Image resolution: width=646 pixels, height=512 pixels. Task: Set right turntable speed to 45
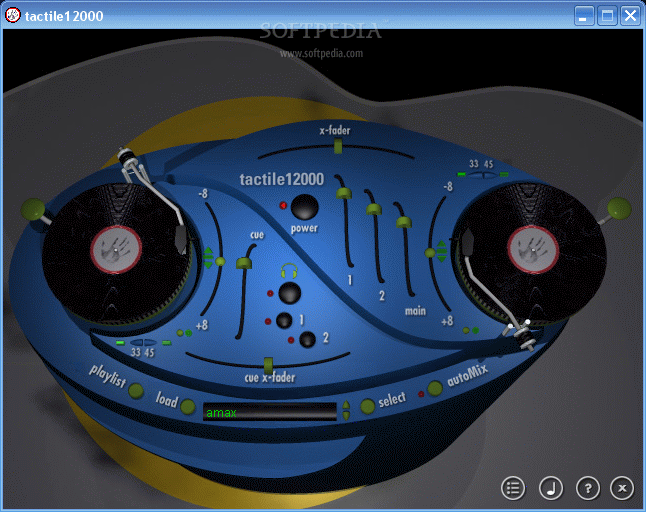(489, 175)
